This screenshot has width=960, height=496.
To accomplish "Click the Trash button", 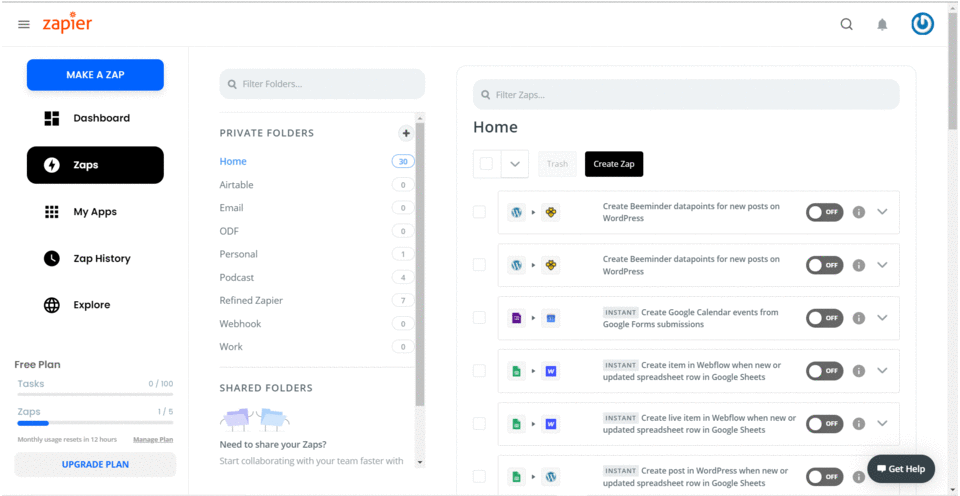I will click(557, 164).
